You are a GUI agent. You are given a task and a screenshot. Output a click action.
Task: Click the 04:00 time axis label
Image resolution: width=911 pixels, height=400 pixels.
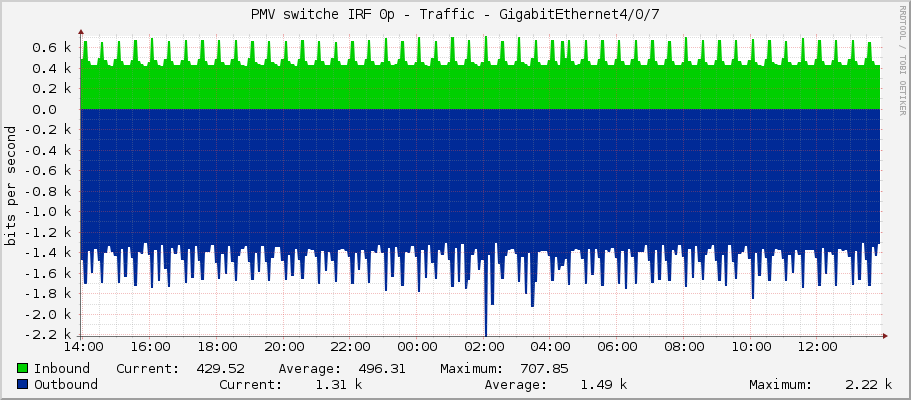pos(551,347)
